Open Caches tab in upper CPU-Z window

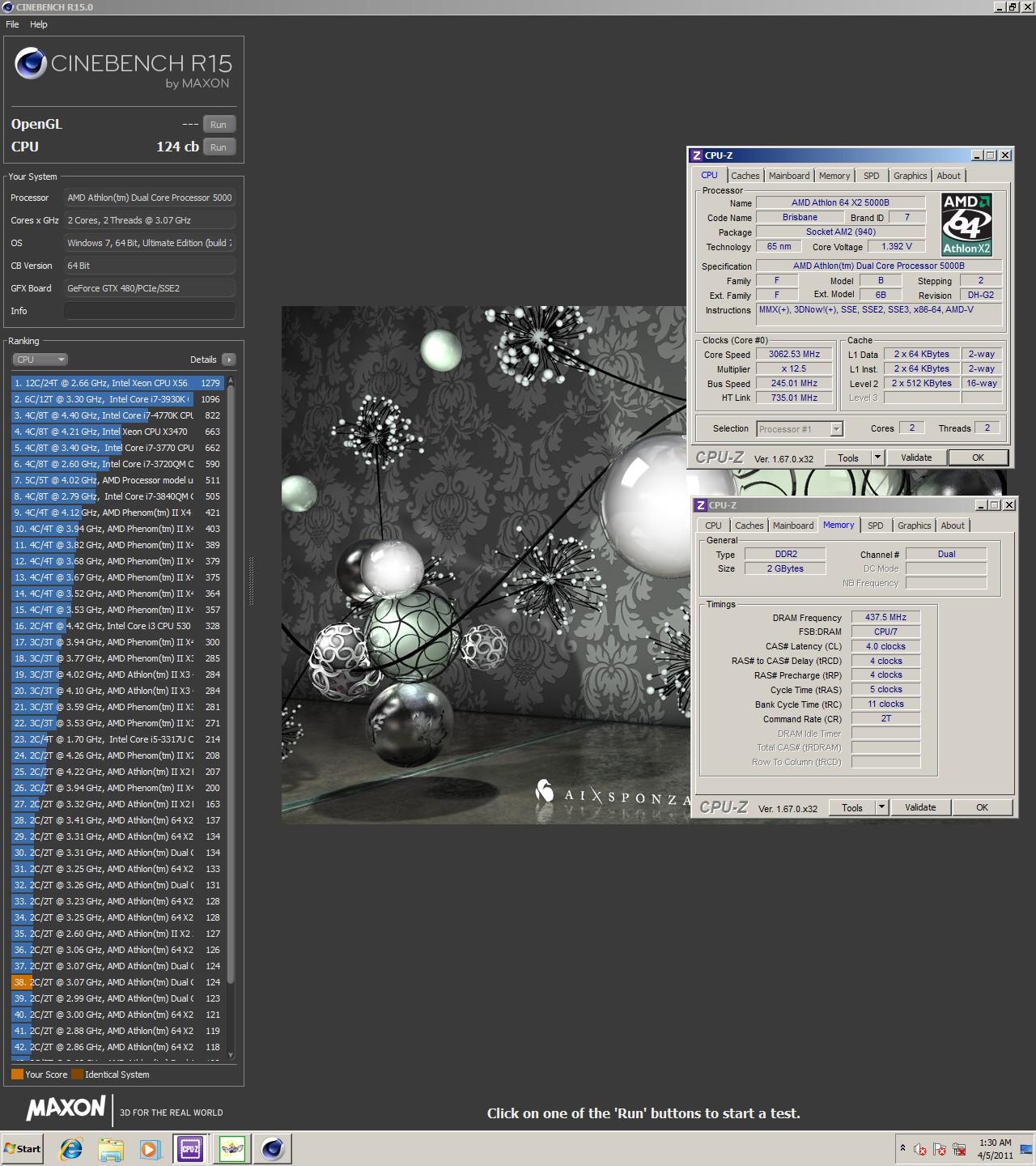coord(745,176)
